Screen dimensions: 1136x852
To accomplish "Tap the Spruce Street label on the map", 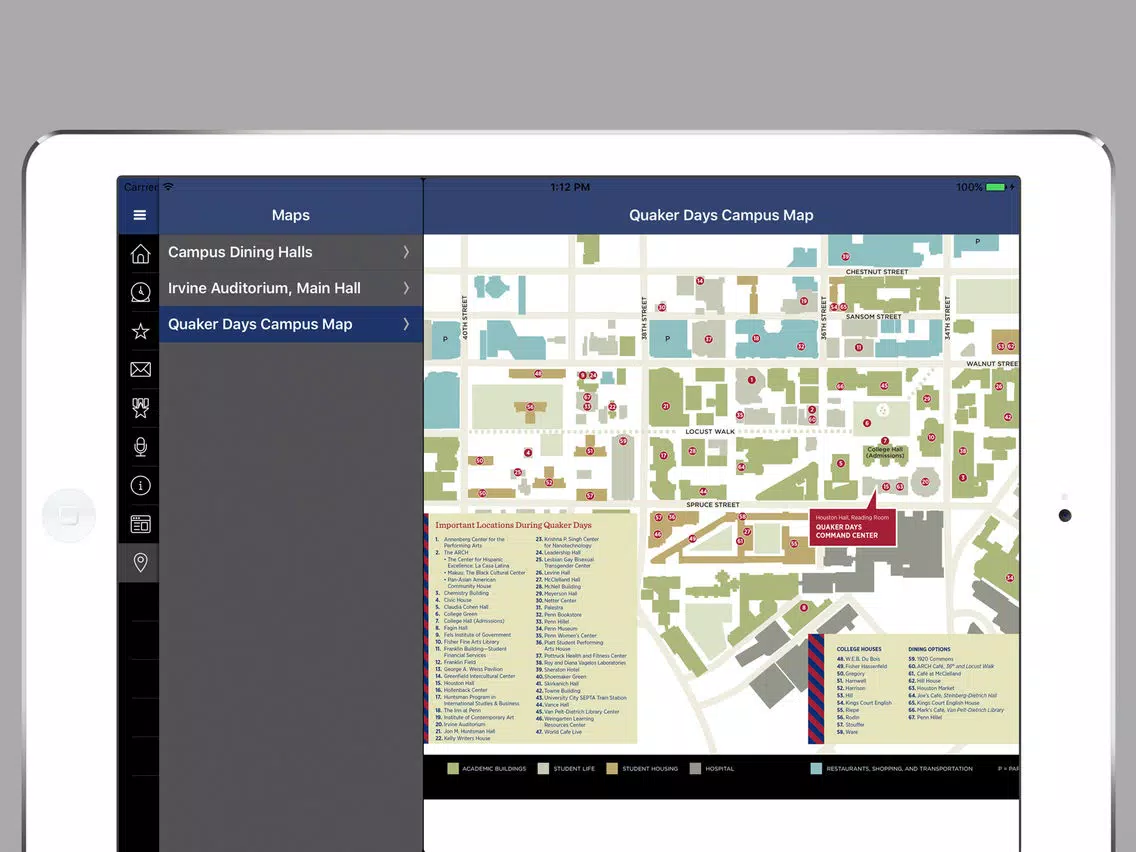I will point(713,504).
